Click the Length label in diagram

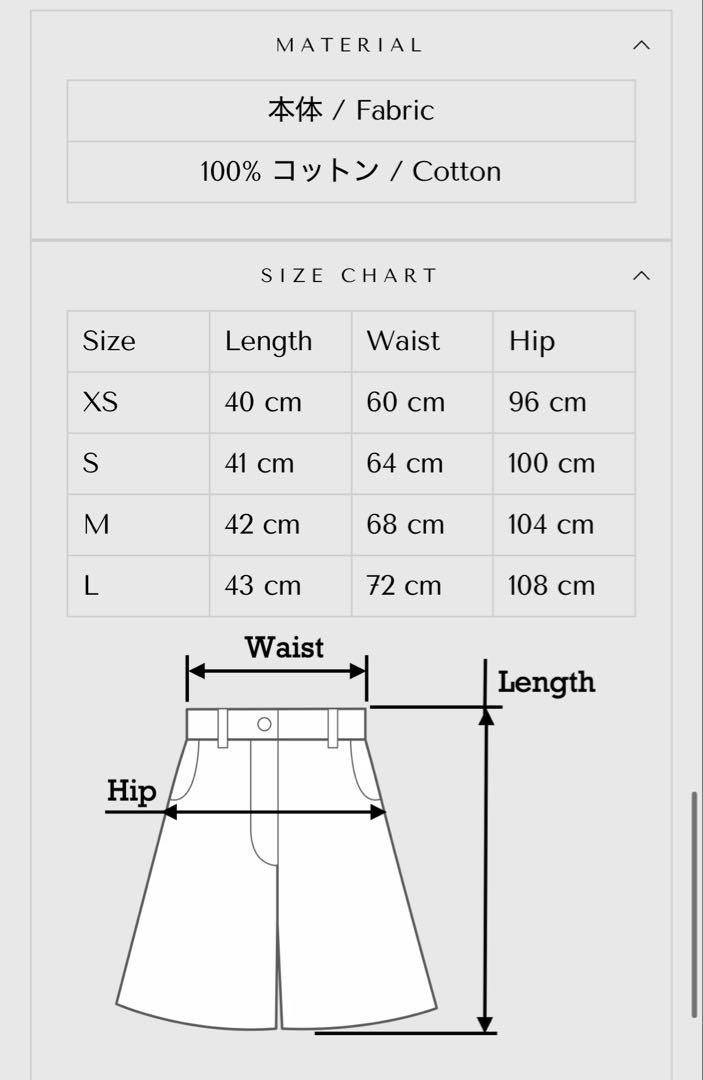coord(546,683)
